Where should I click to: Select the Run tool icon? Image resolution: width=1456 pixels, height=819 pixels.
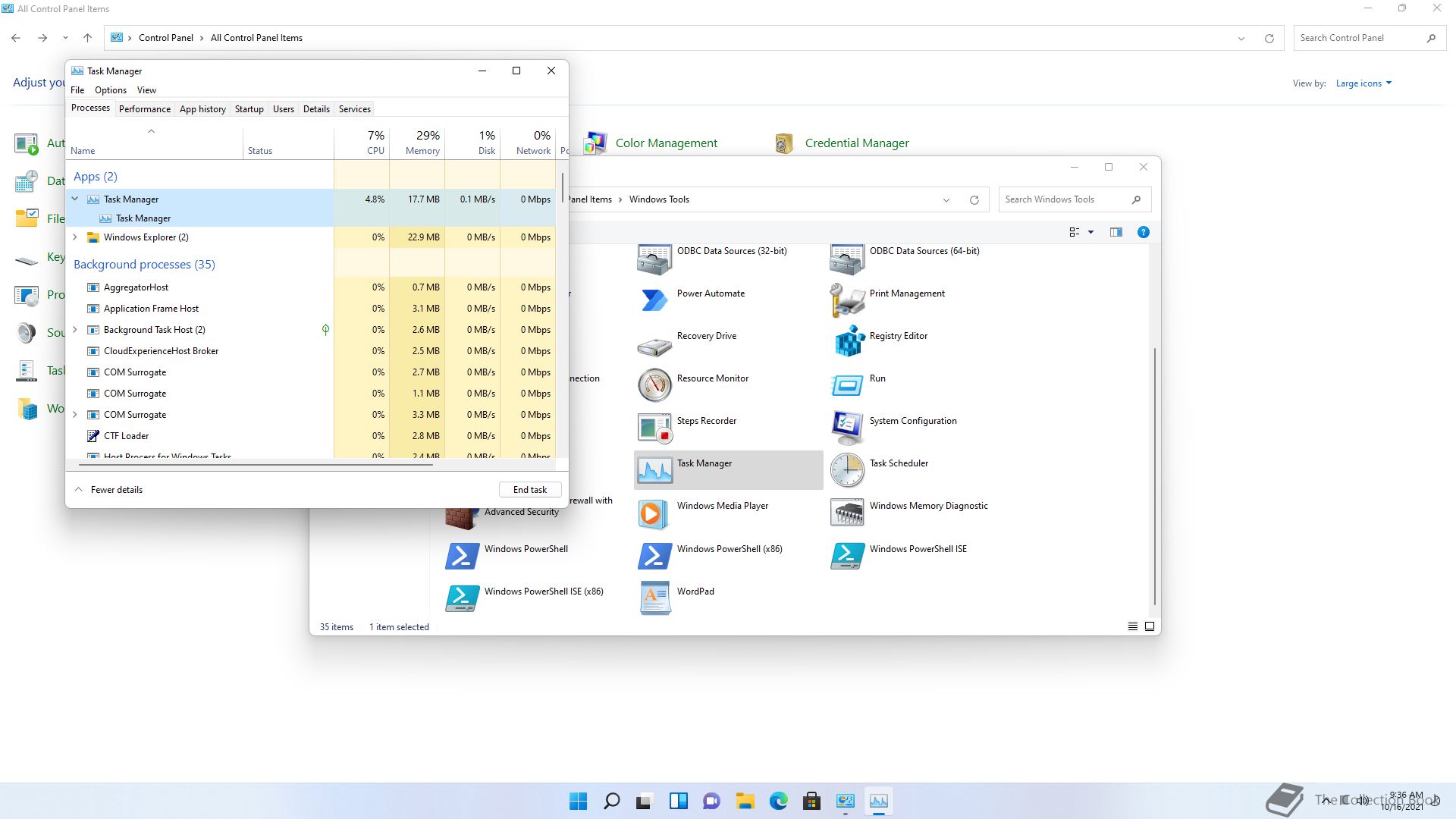coord(847,385)
